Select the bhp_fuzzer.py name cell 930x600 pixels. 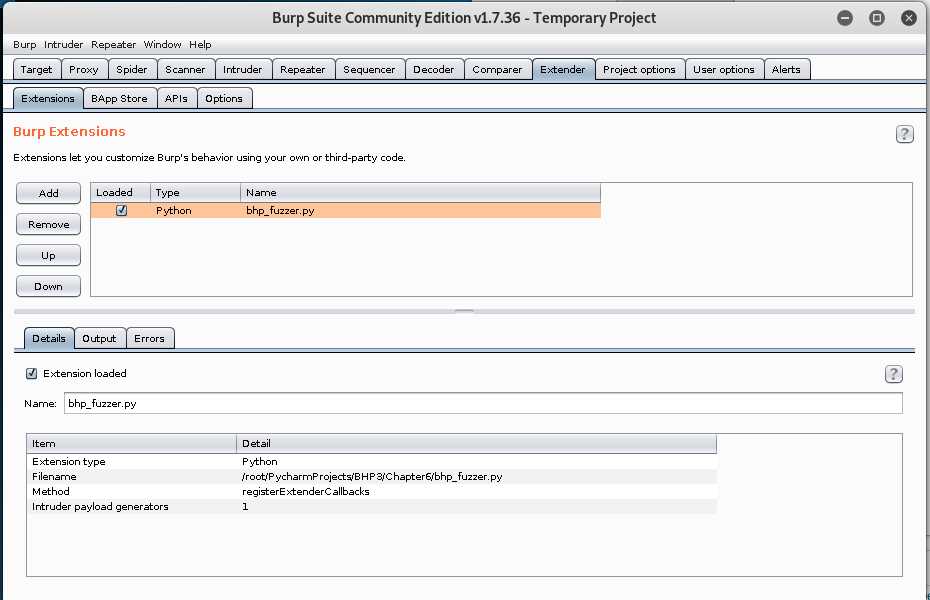tap(421, 210)
